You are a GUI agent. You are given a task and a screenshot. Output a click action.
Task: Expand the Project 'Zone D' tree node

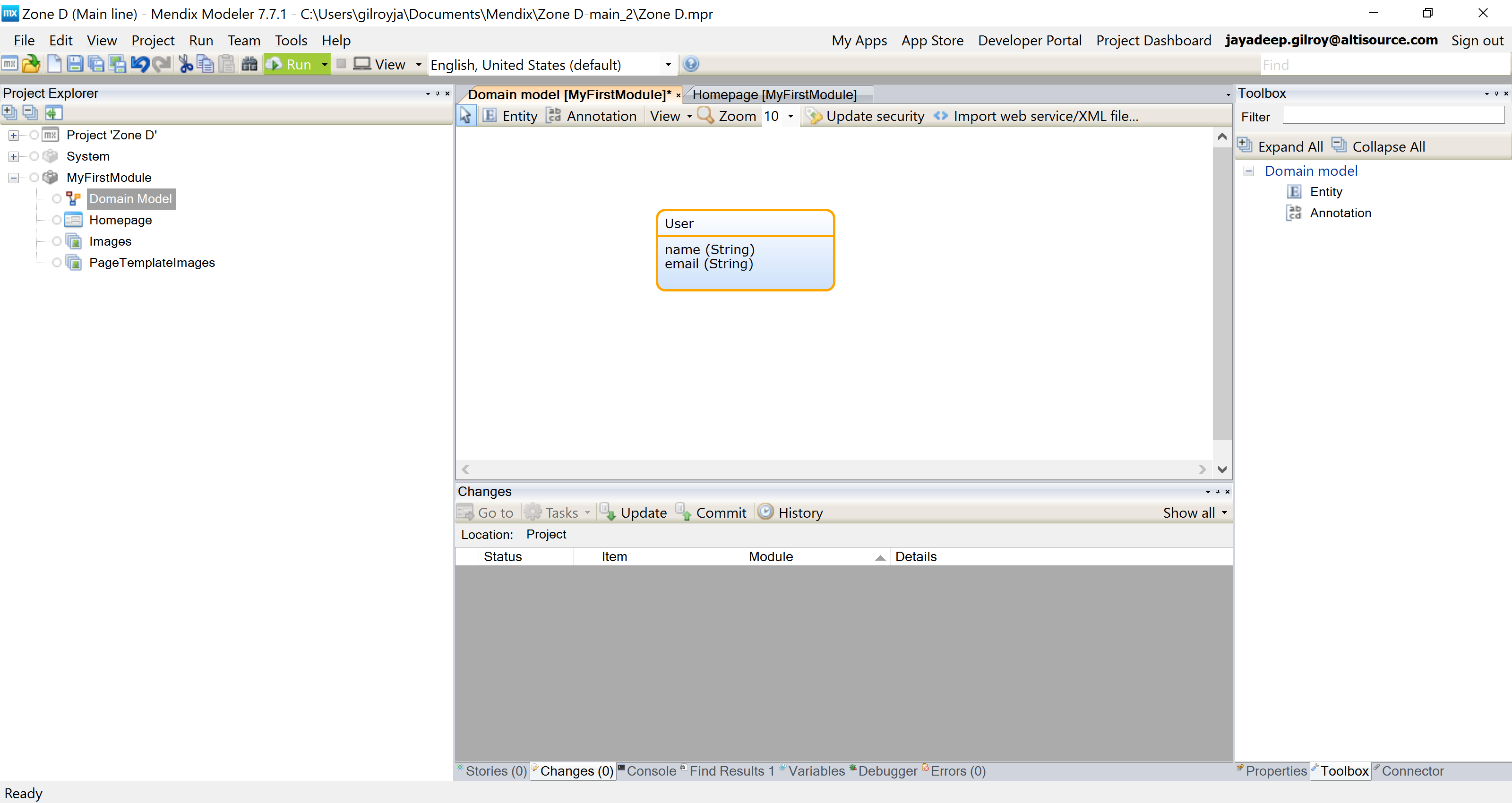(13, 135)
